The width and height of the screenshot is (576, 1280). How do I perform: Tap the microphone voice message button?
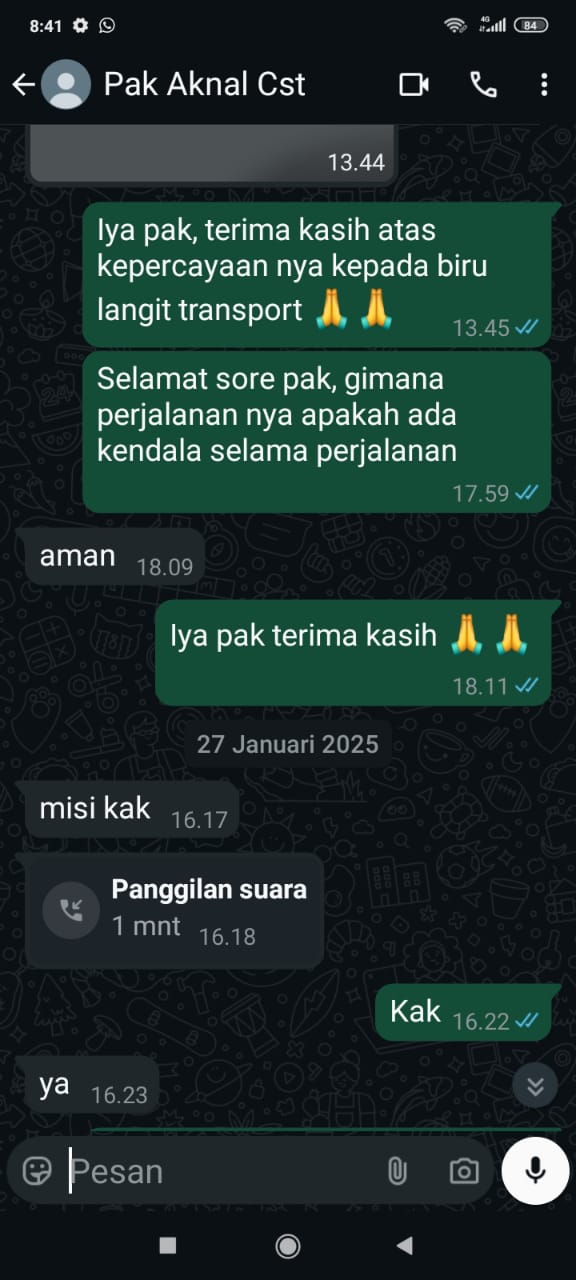tap(536, 1170)
